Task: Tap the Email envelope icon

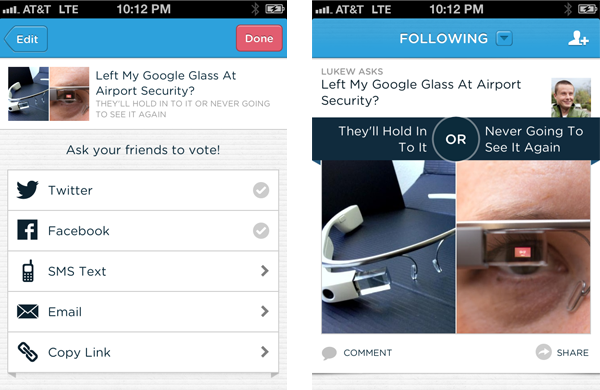Action: click(28, 312)
